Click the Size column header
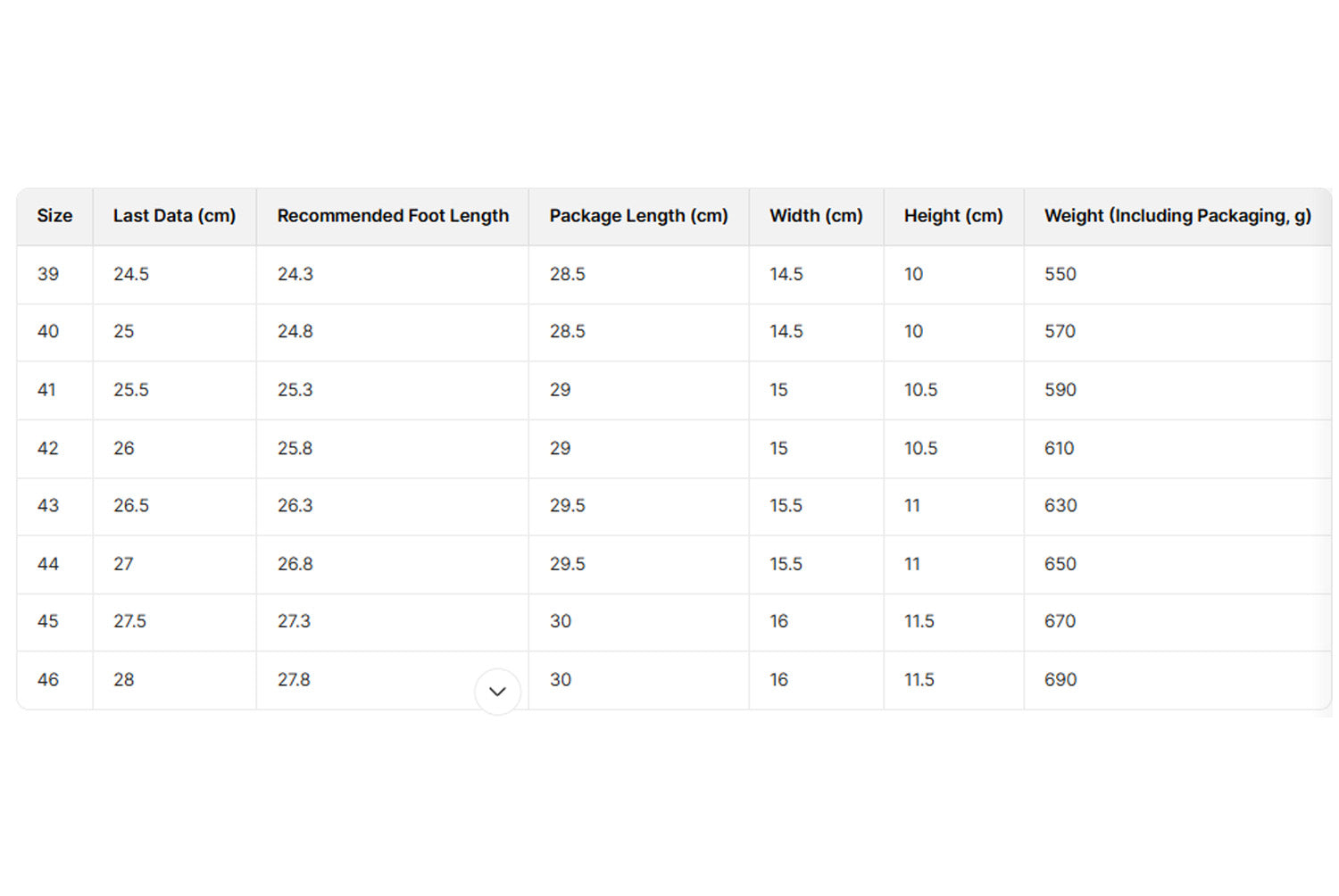The width and height of the screenshot is (1339, 896). [x=54, y=216]
